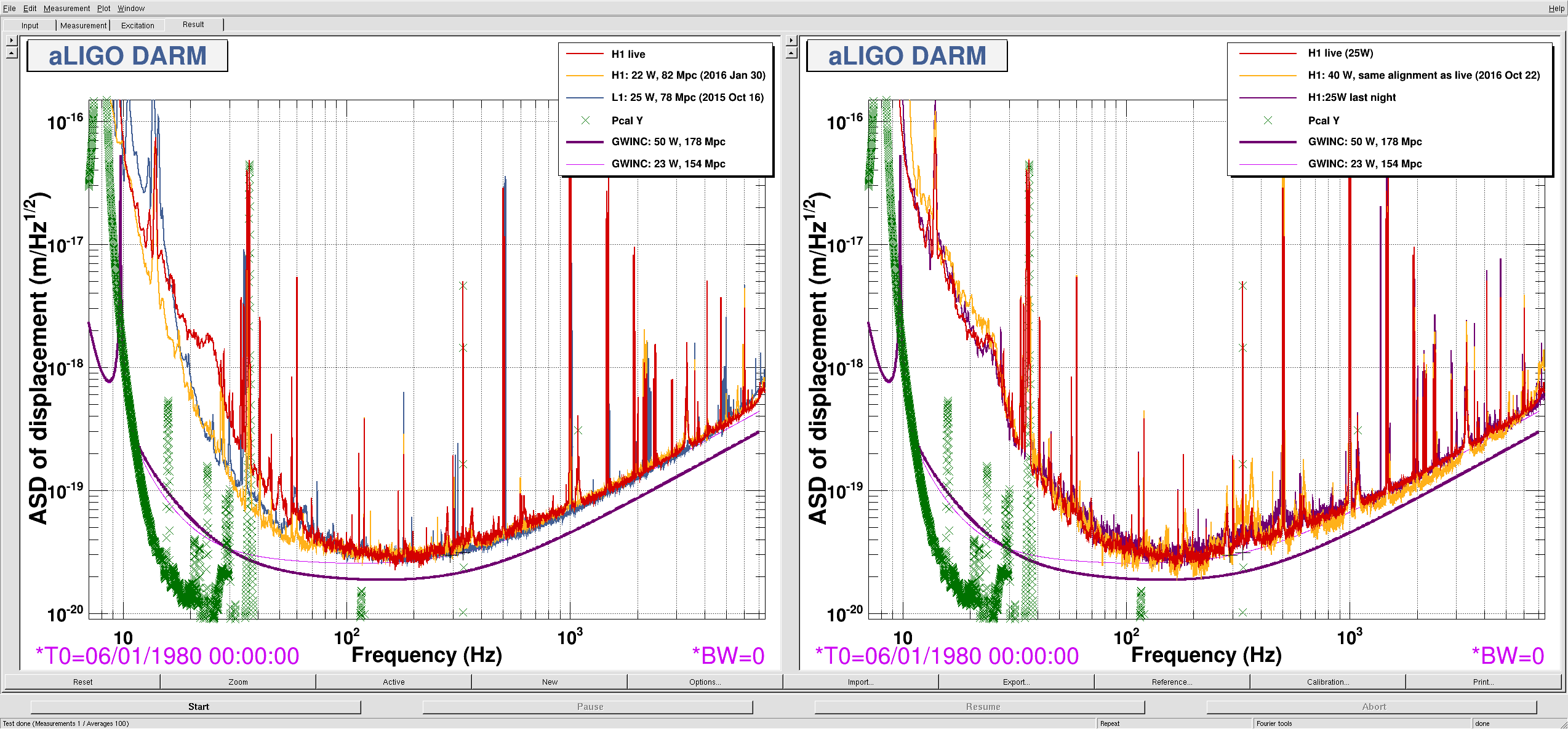Click the left plot's aLIGO DARM title

127,56
